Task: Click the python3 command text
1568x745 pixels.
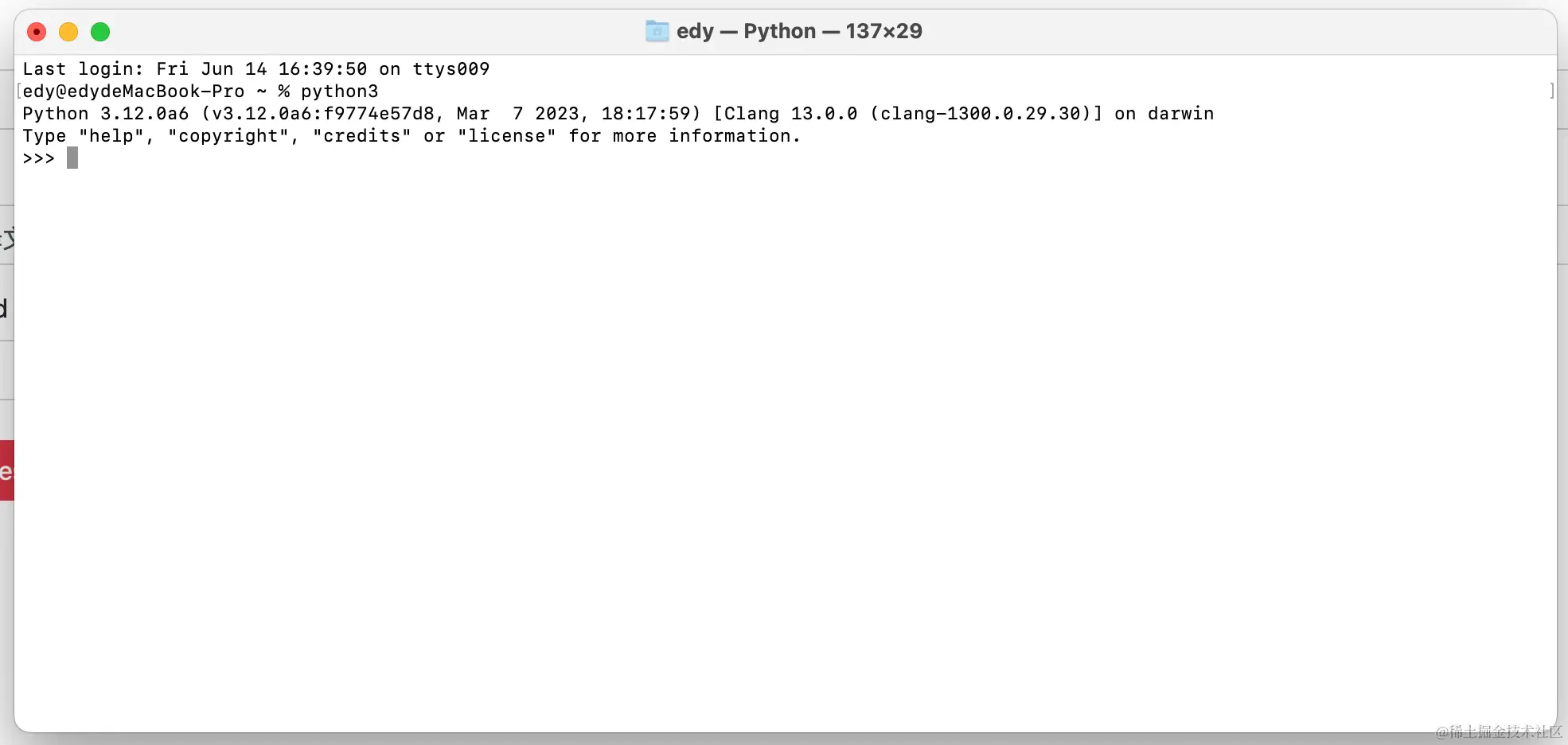Action: point(341,91)
